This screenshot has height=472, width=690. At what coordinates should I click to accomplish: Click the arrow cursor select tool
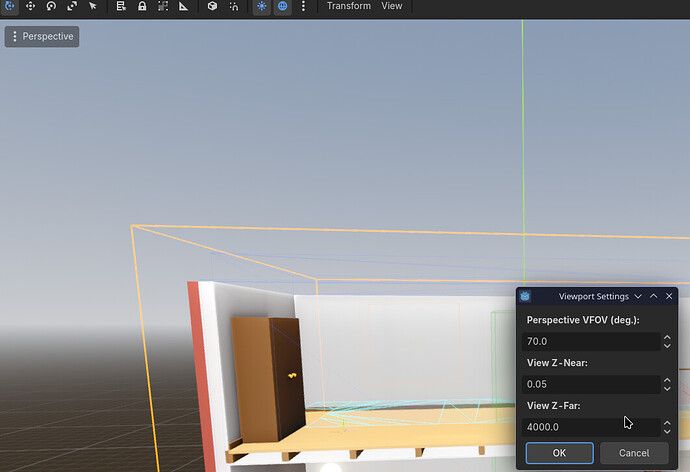[93, 6]
